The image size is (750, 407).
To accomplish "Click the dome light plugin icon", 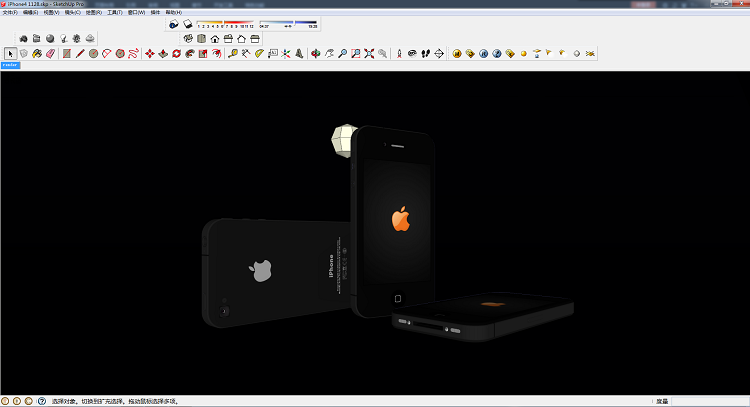I will pos(90,39).
